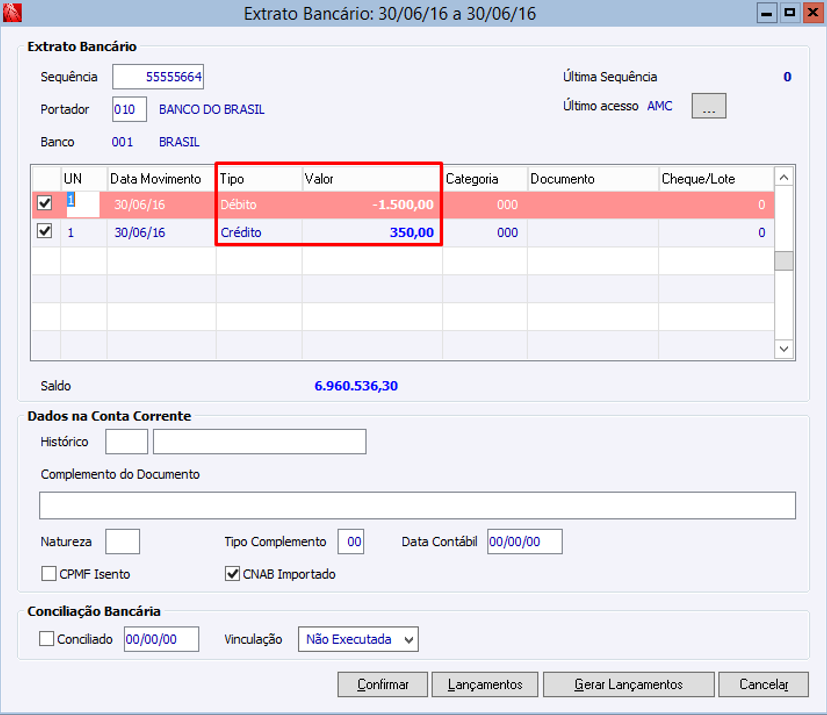Click the -1.500,00 value cell
The width and height of the screenshot is (827, 715).
tap(372, 205)
